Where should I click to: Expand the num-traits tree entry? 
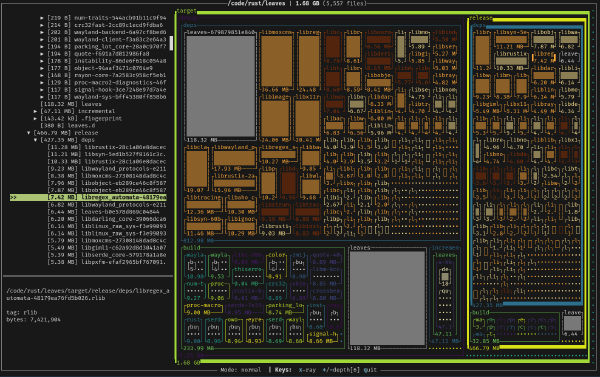pyautogui.click(x=42, y=18)
